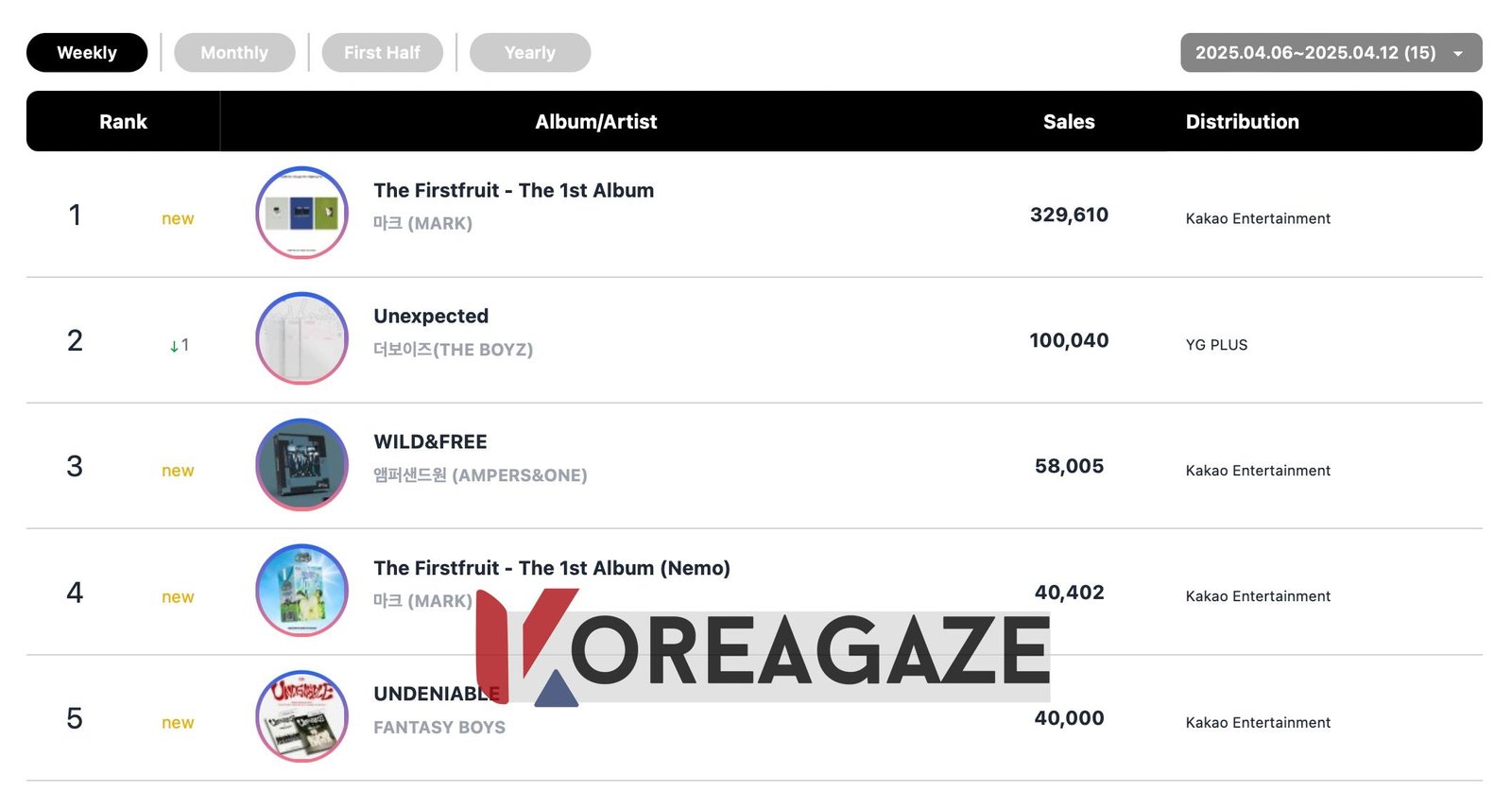Click the Unexpected album cover thumbnail
This screenshot has width=1512, height=792.
(301, 338)
